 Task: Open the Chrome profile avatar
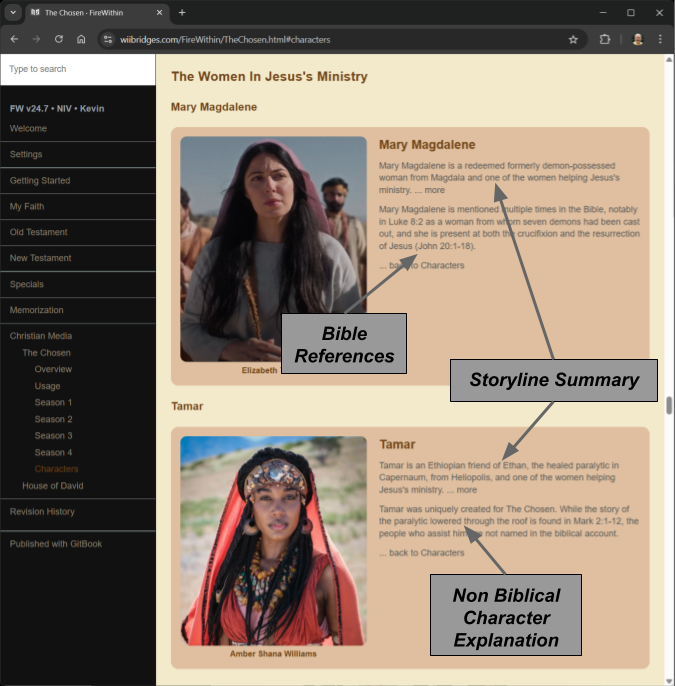pos(638,39)
